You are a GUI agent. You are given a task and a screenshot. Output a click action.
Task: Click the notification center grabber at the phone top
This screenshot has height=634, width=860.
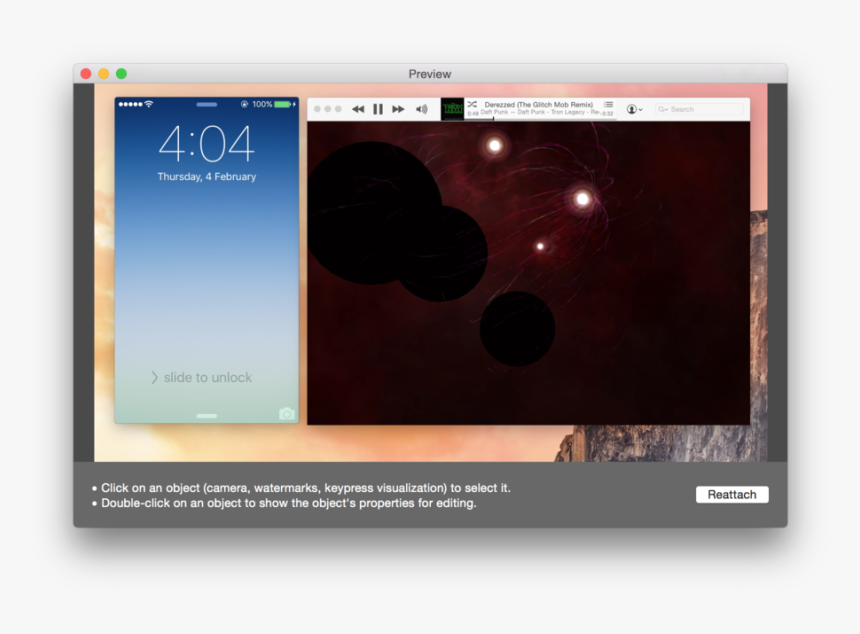(x=207, y=104)
